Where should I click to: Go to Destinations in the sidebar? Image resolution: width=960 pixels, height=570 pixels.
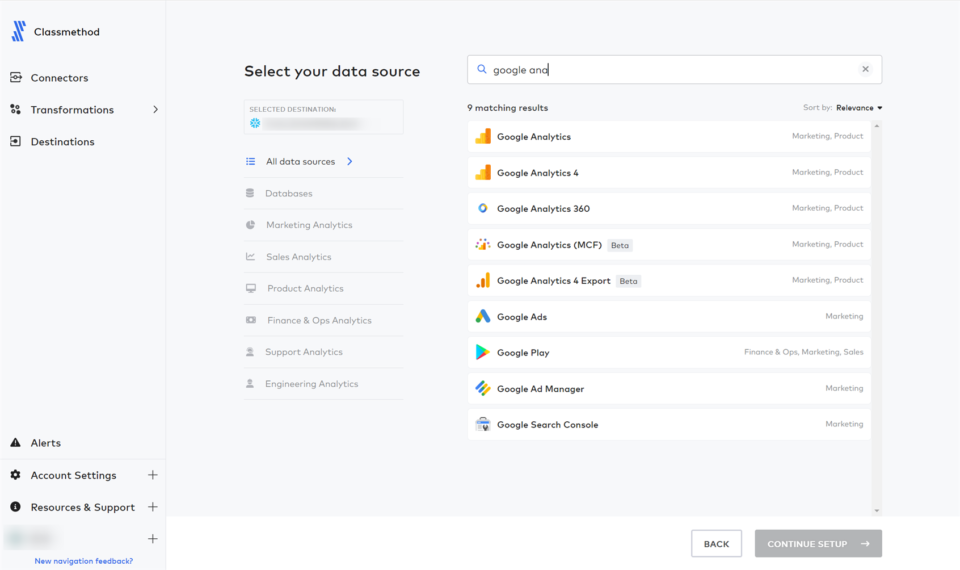pos(62,142)
